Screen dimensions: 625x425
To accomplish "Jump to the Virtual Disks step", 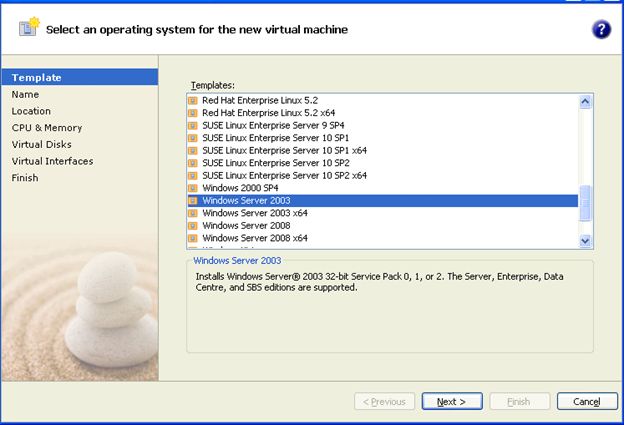I will click(x=41, y=144).
